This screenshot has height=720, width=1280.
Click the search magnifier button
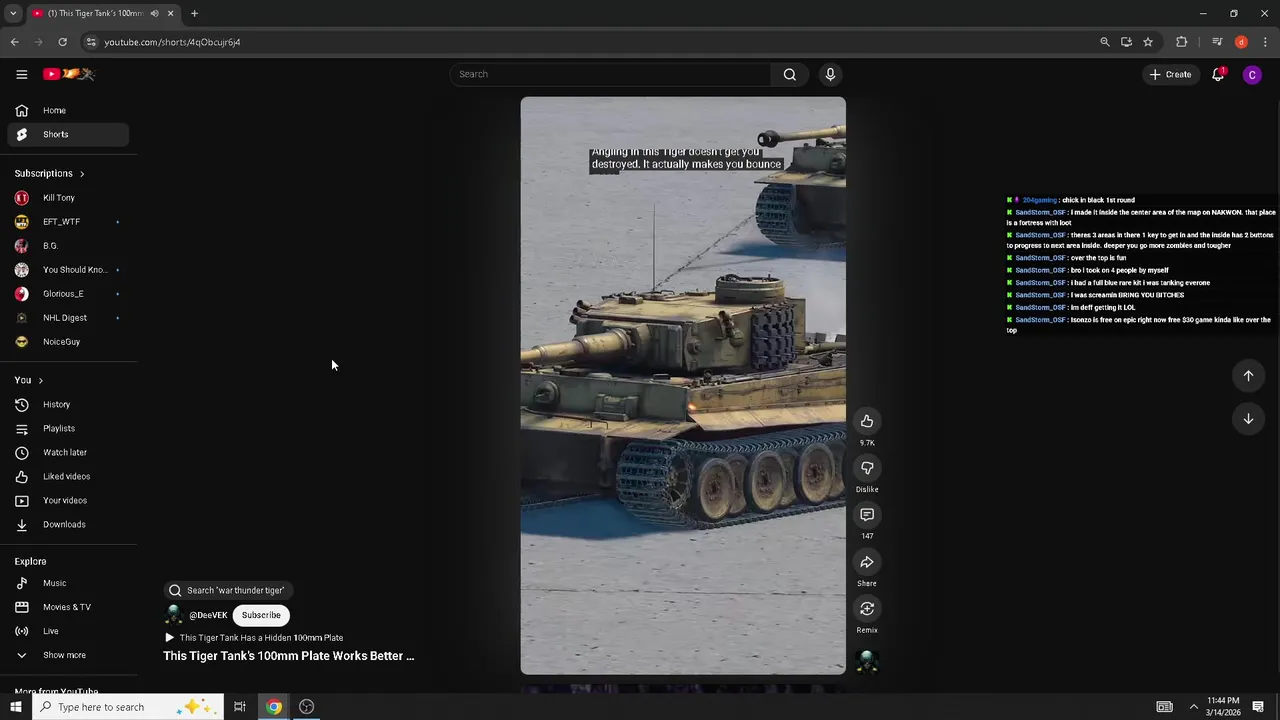pos(790,74)
